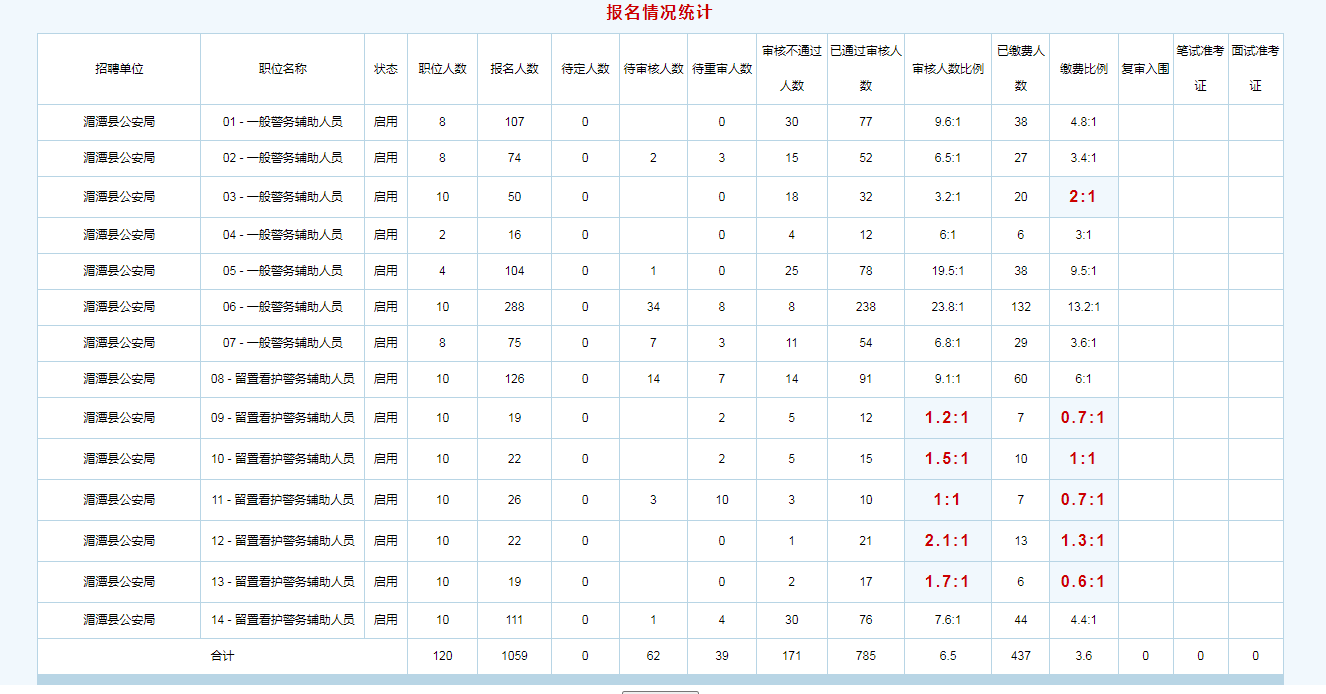The width and height of the screenshot is (1326, 694).
Task: Click position 14 - 留置看护警务辅助人员
Action: pos(282,620)
